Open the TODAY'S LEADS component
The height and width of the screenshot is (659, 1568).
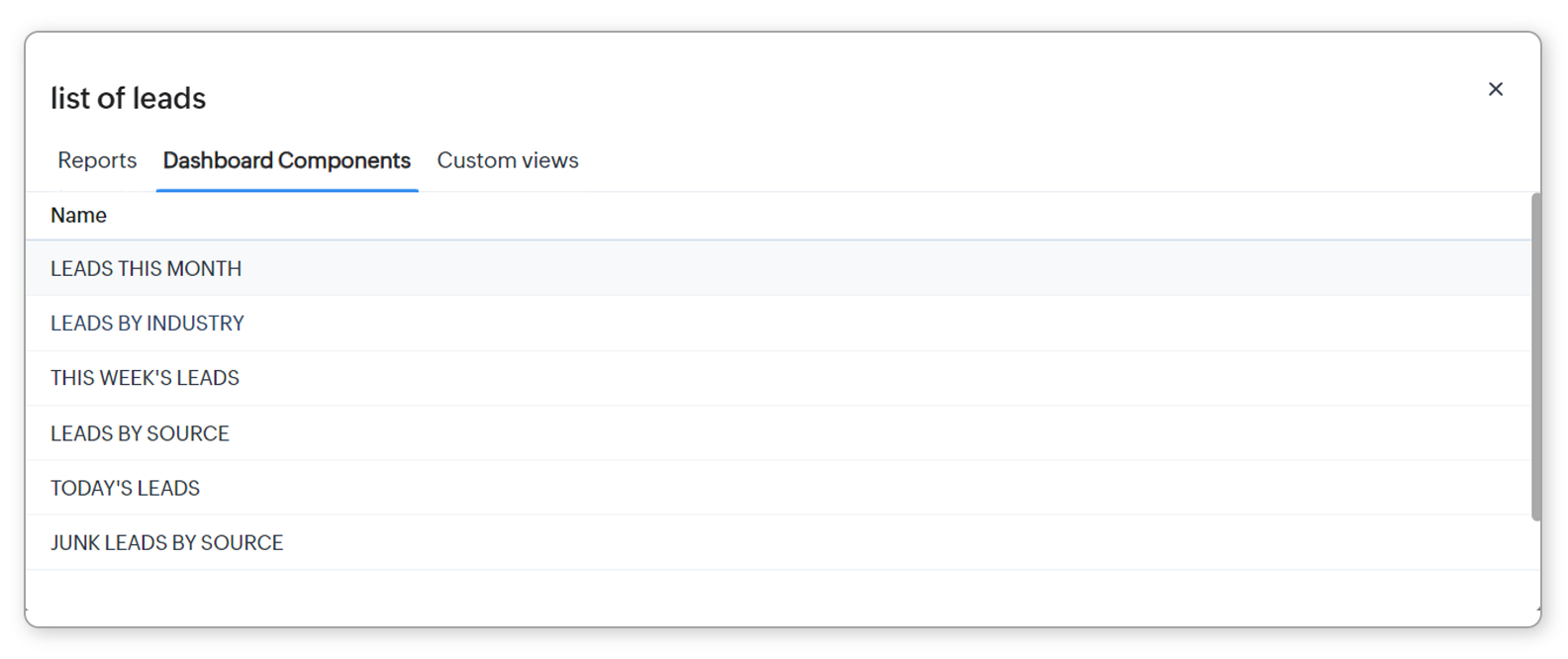[125, 488]
